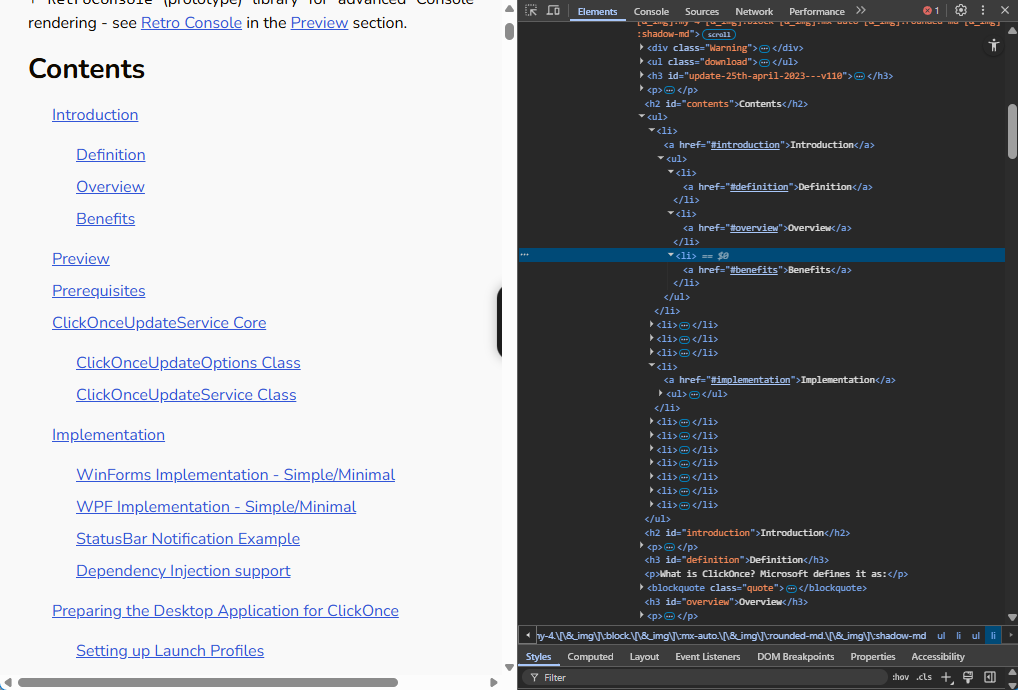The image size is (1018, 690).
Task: Add a new style rule with plus icon
Action: click(x=947, y=677)
